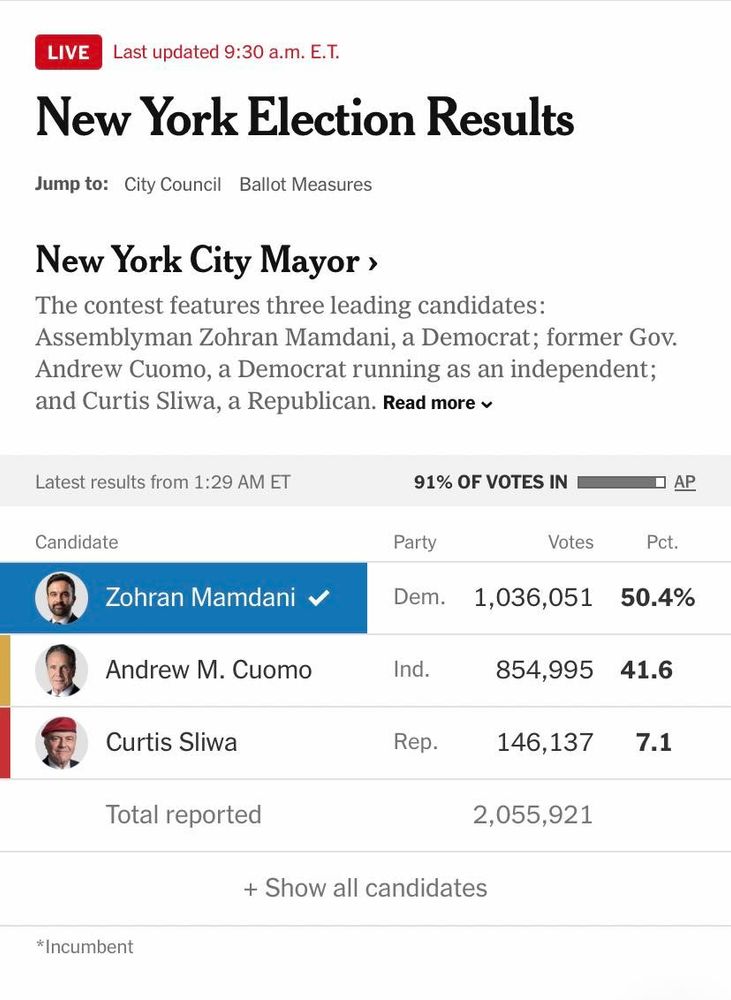Select Andrew M. Cuomo's name
Viewport: 731px width, 1000px height.
coord(208,670)
